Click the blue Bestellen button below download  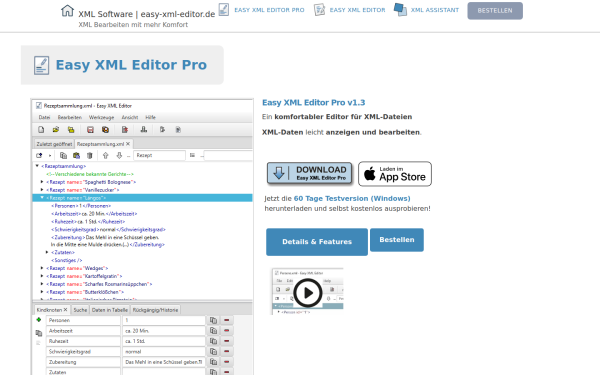pos(397,240)
